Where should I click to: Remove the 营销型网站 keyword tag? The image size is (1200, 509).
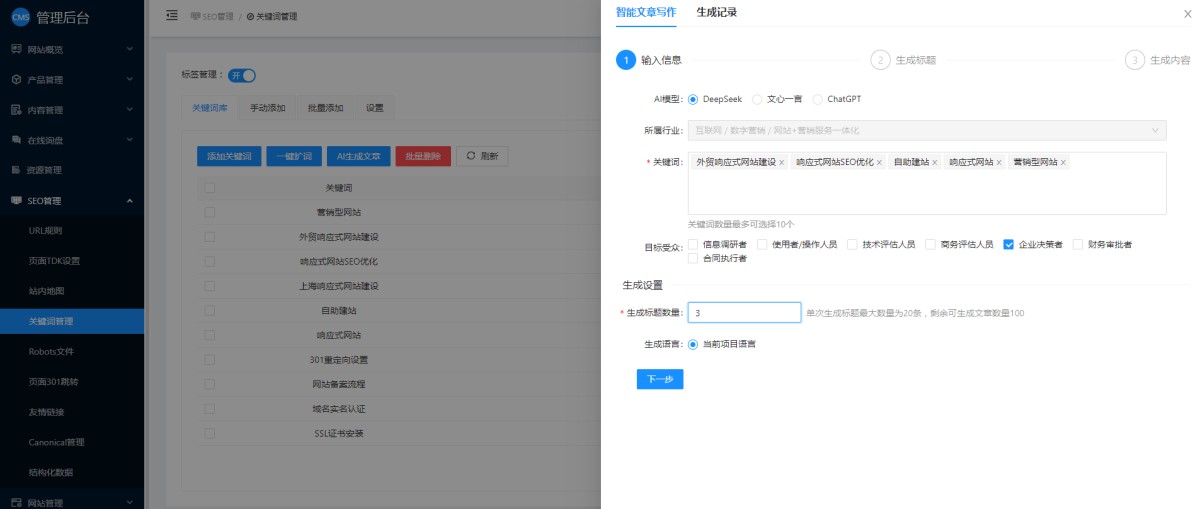(x=1063, y=162)
